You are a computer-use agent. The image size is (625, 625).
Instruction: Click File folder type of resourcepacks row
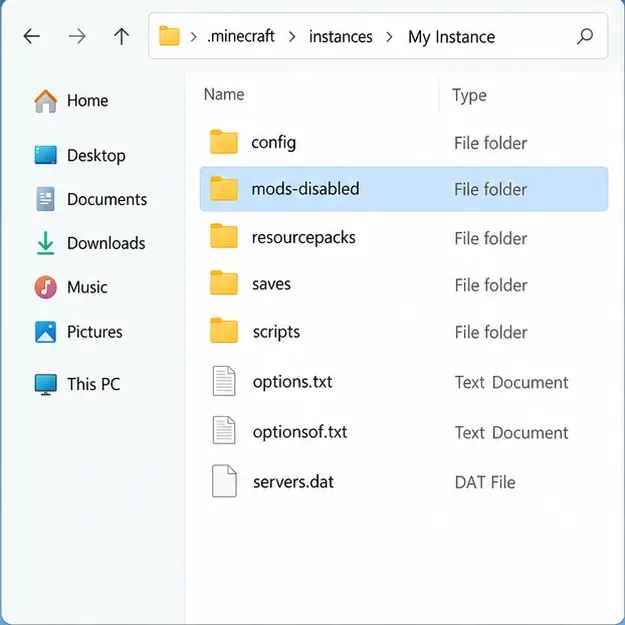pos(491,239)
